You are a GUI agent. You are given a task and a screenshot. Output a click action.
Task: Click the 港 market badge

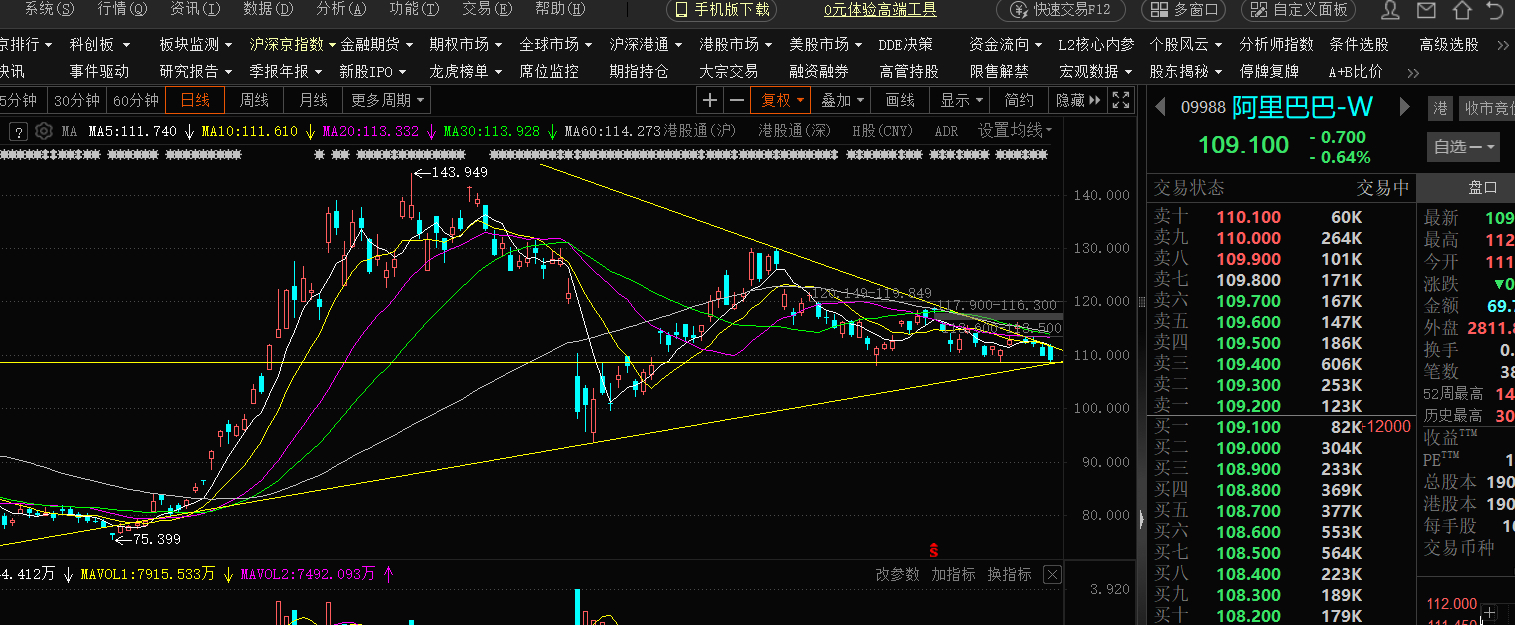[1440, 108]
